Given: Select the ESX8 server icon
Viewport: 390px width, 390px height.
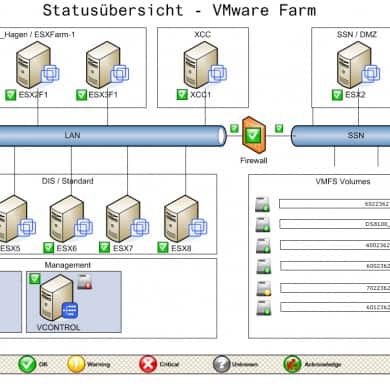Looking at the screenshot, I should point(186,219).
